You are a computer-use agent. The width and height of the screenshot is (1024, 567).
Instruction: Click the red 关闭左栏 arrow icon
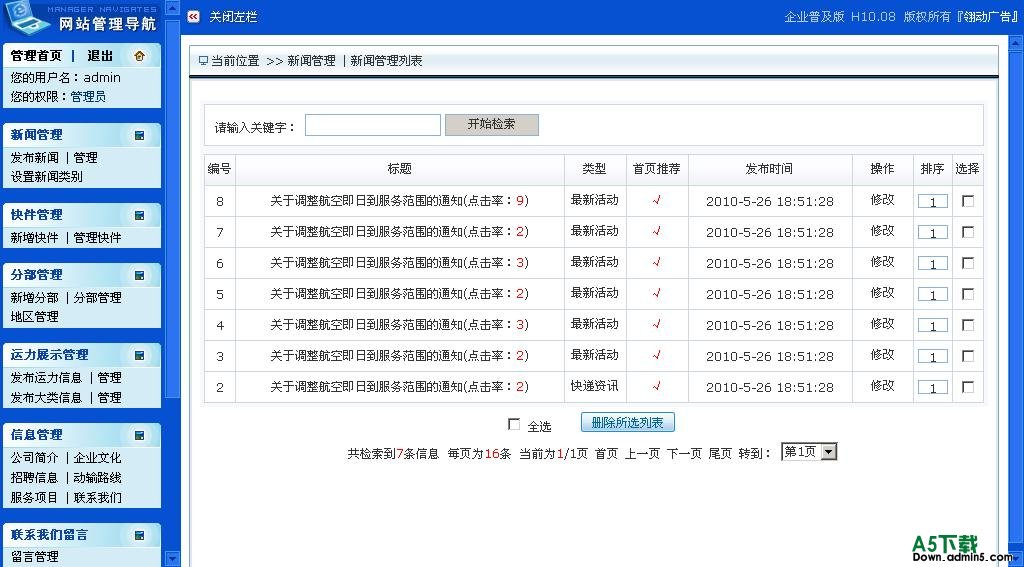coord(194,17)
